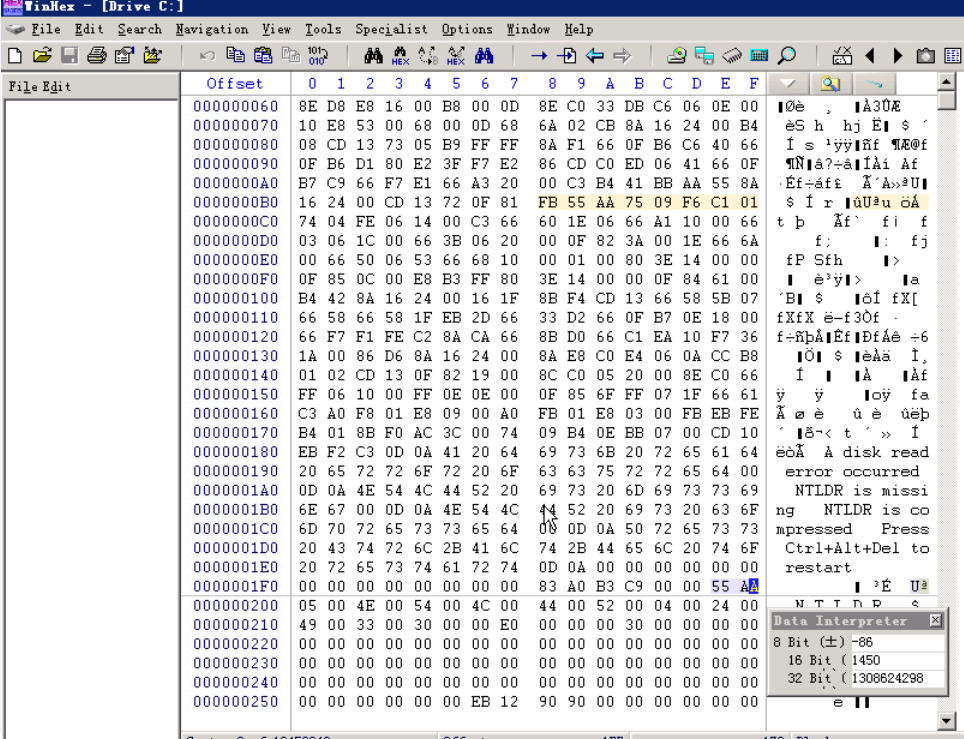Click the Open Folder upload icon
Viewport: 964px width, 739px height.
click(152, 56)
